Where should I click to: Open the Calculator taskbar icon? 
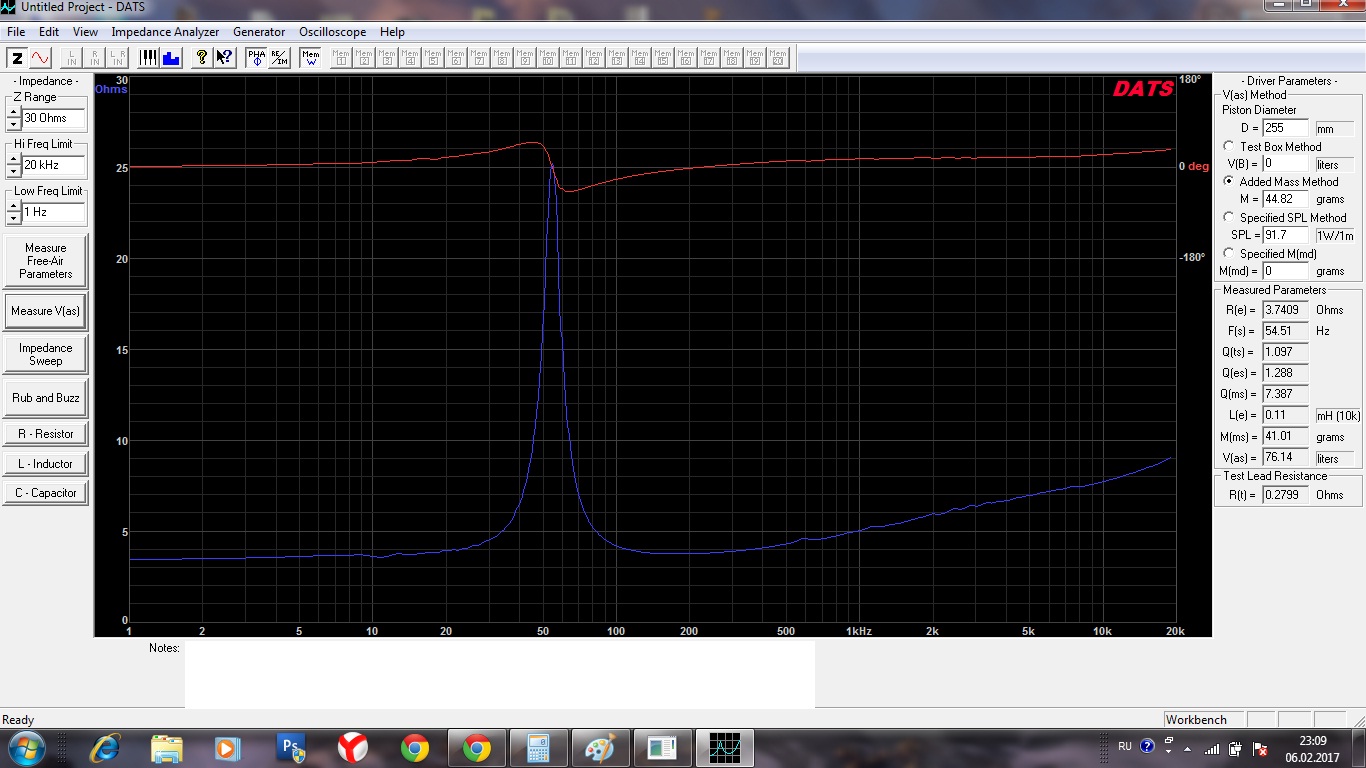coord(538,747)
